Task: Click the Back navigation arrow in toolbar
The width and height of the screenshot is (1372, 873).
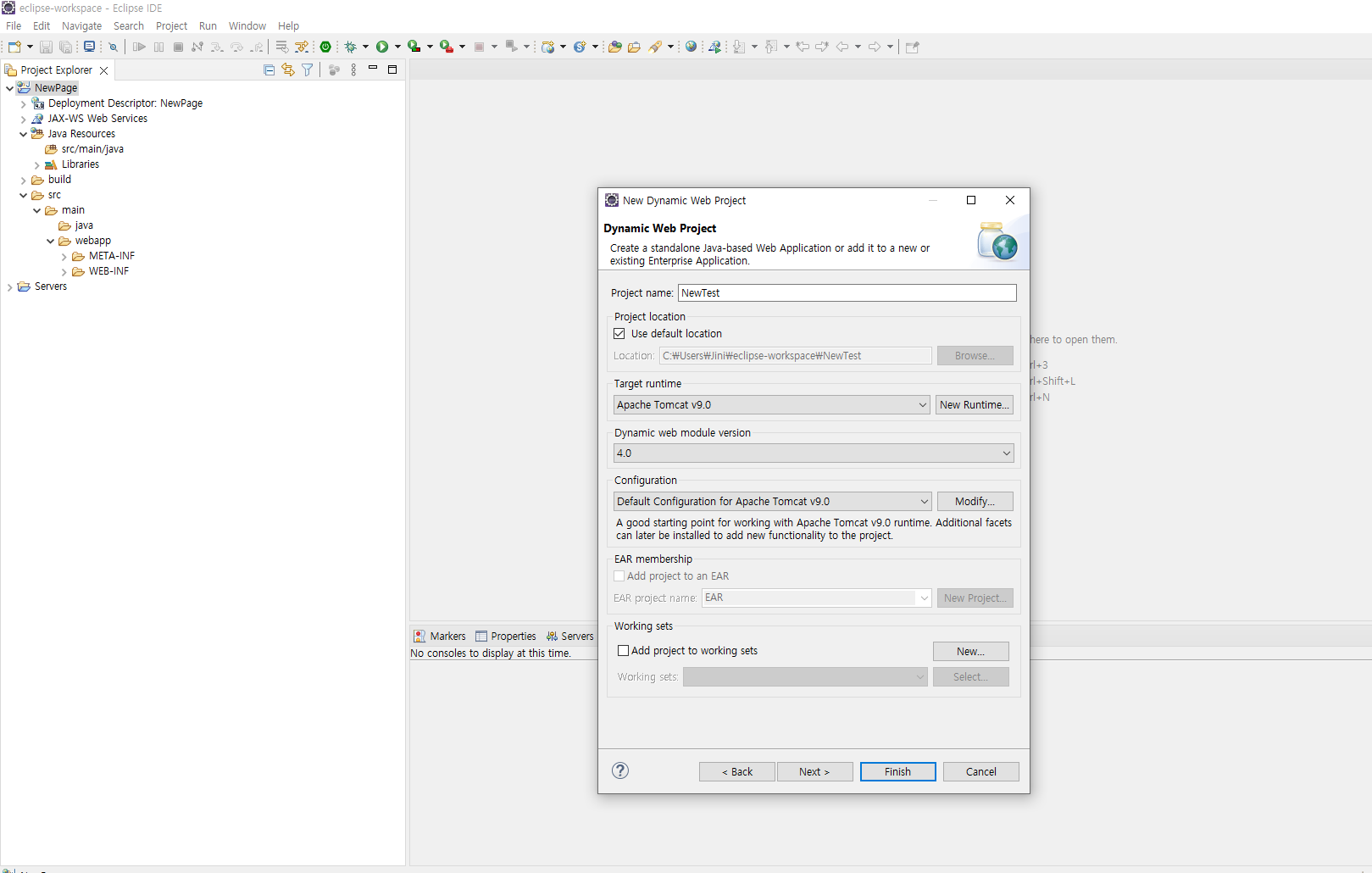Action: (842, 47)
